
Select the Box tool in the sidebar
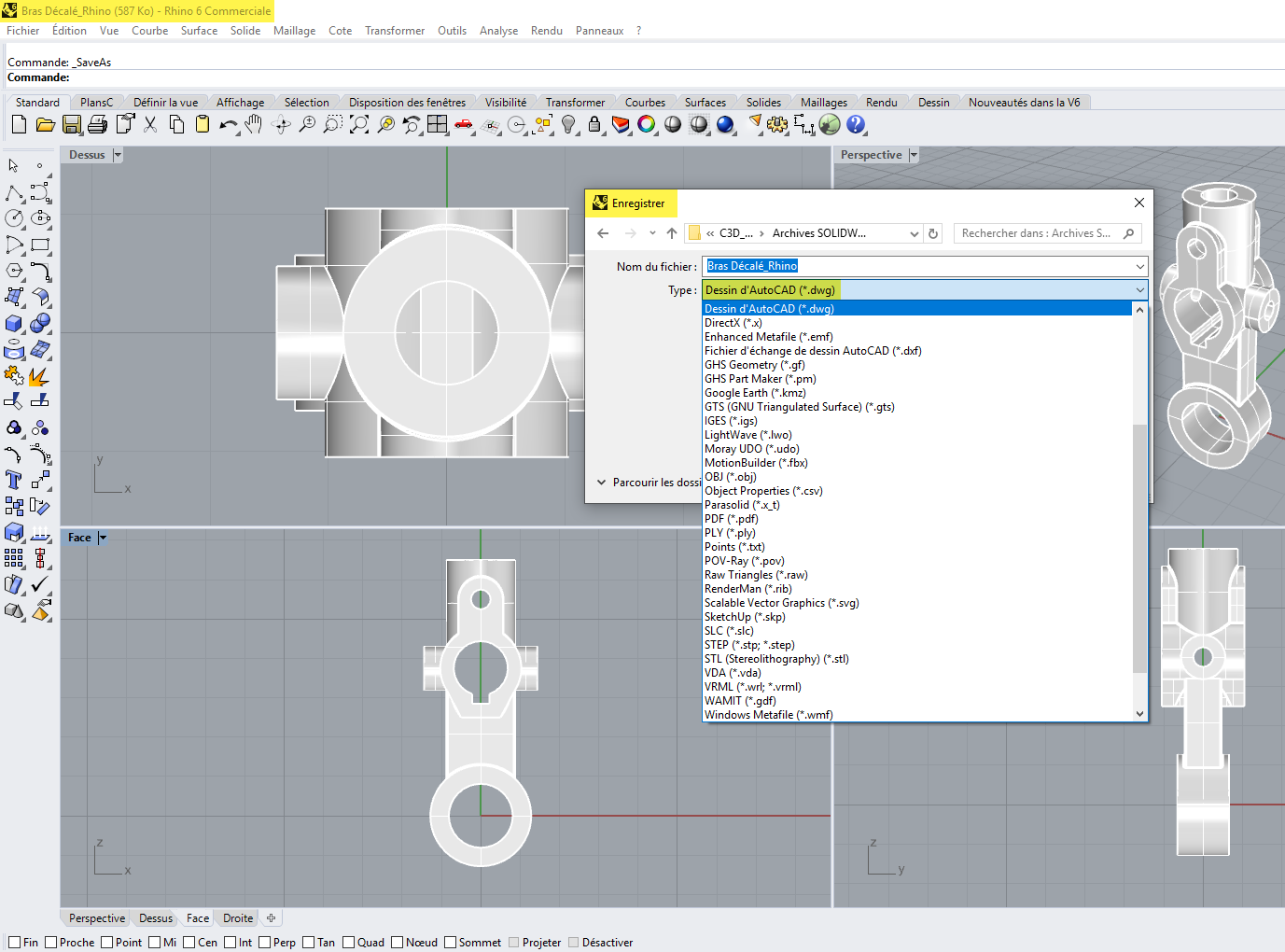click(13, 323)
